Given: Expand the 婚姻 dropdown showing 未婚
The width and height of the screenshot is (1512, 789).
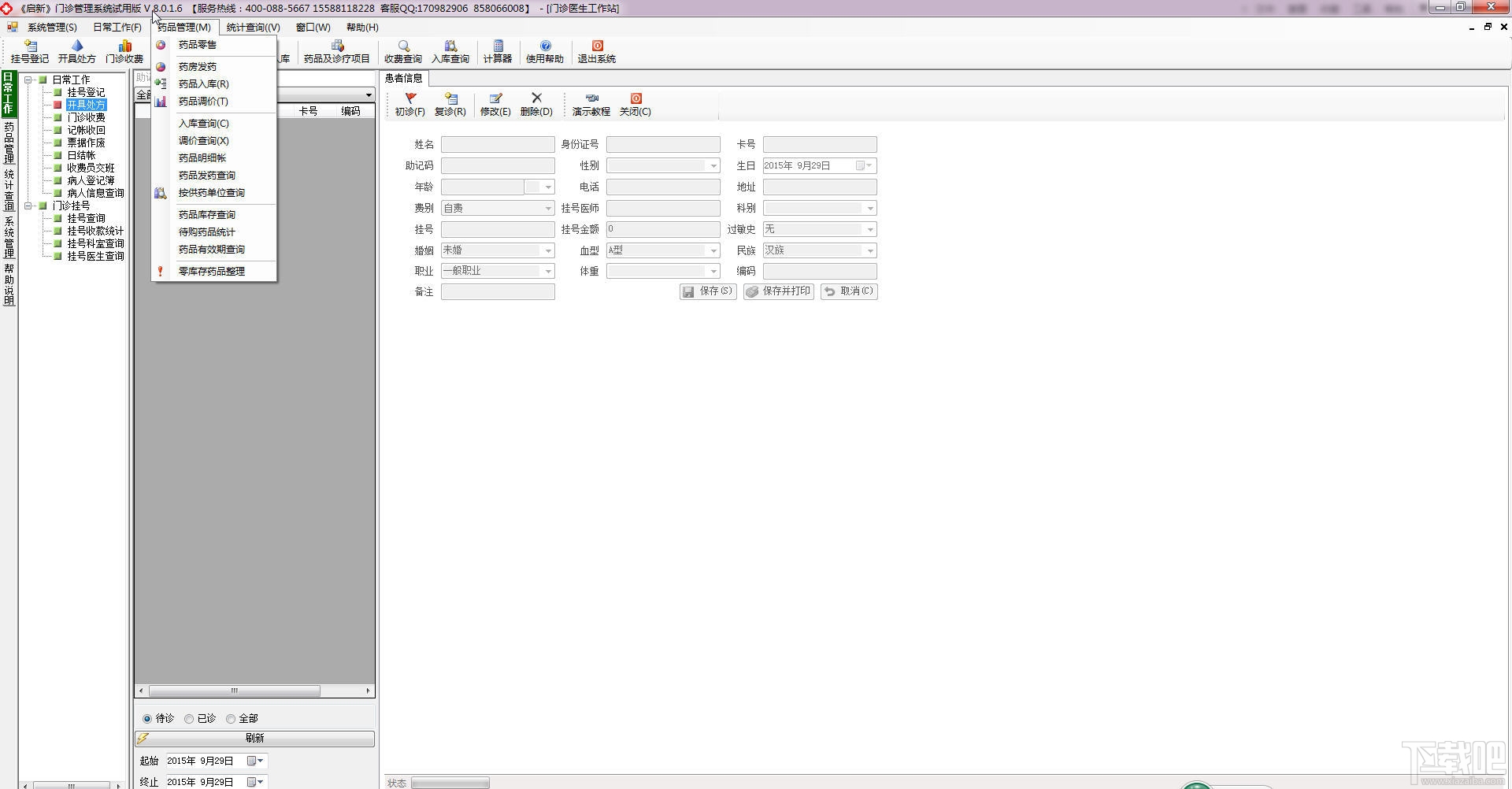Looking at the screenshot, I should point(548,251).
